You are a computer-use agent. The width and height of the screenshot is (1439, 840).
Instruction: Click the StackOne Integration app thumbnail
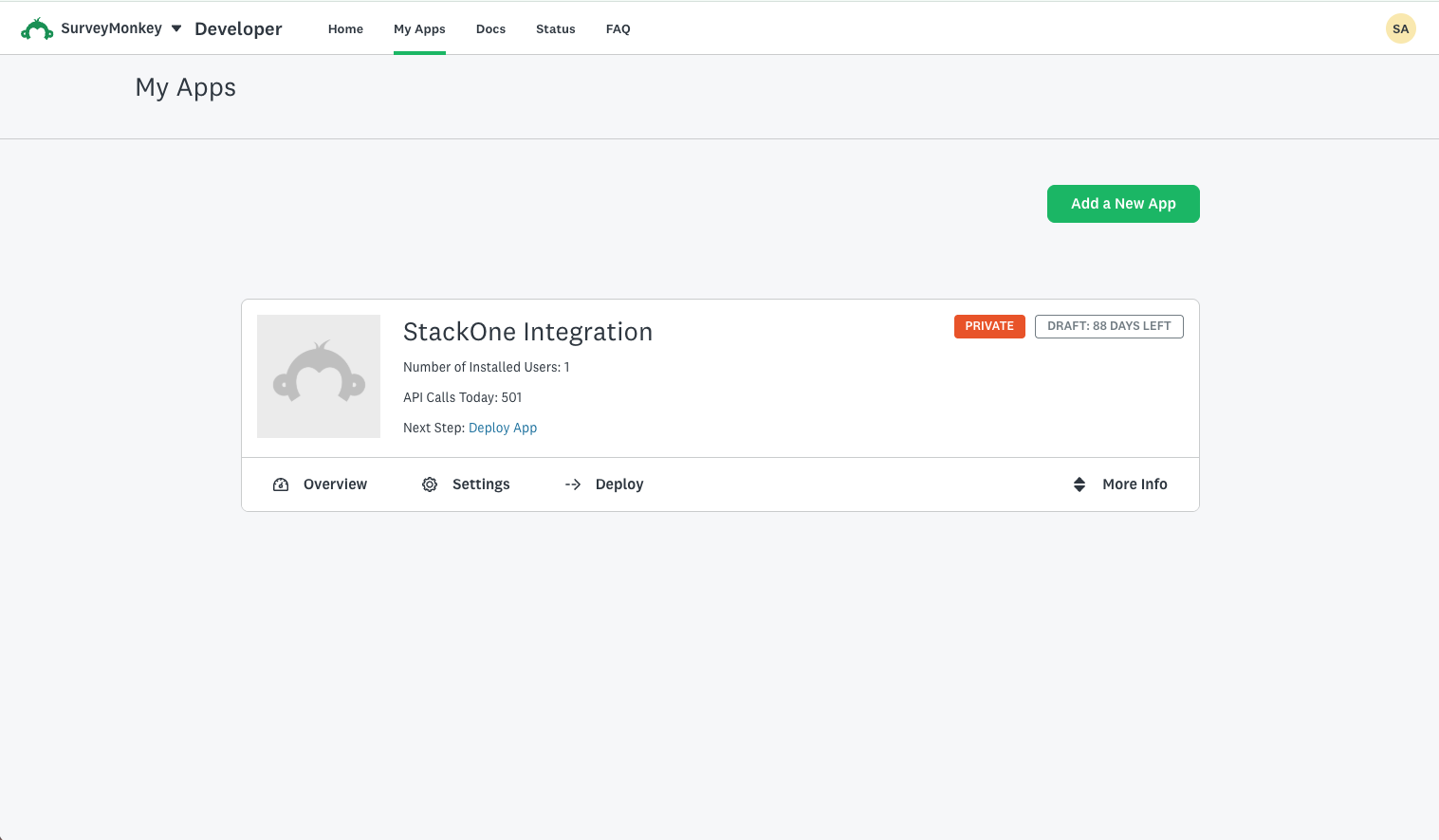click(319, 376)
